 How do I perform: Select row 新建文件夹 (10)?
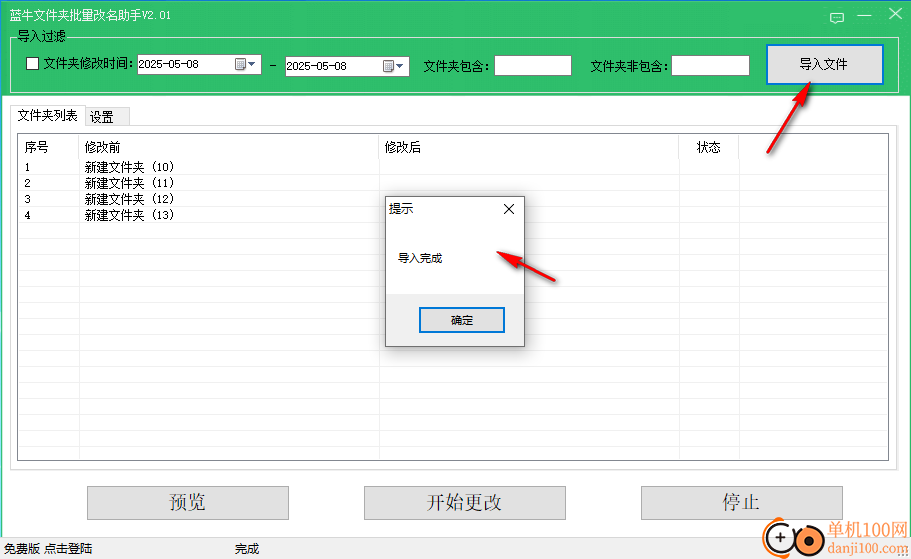tap(453, 167)
